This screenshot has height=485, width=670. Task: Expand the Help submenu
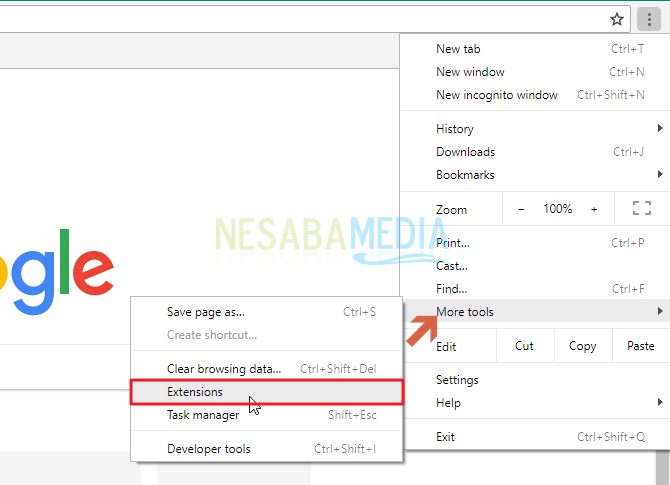[x=535, y=403]
